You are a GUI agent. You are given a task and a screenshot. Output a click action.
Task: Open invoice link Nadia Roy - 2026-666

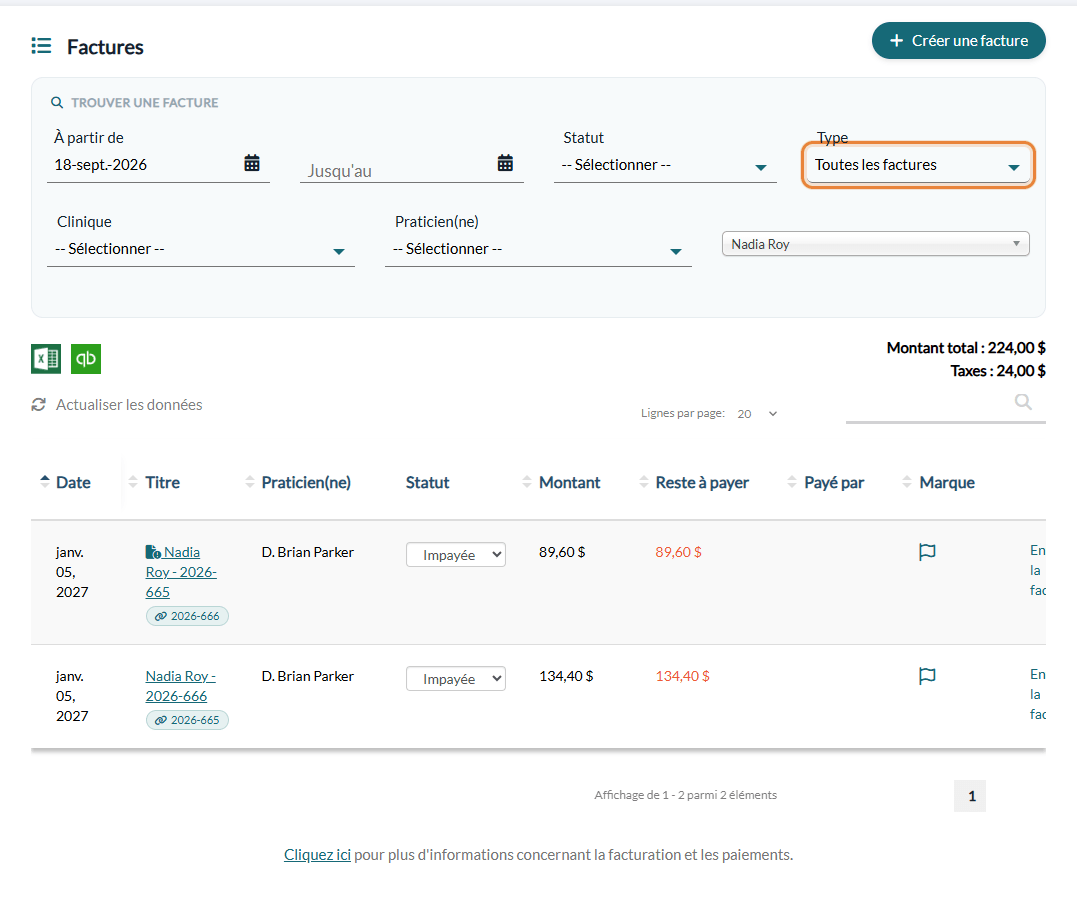click(181, 686)
